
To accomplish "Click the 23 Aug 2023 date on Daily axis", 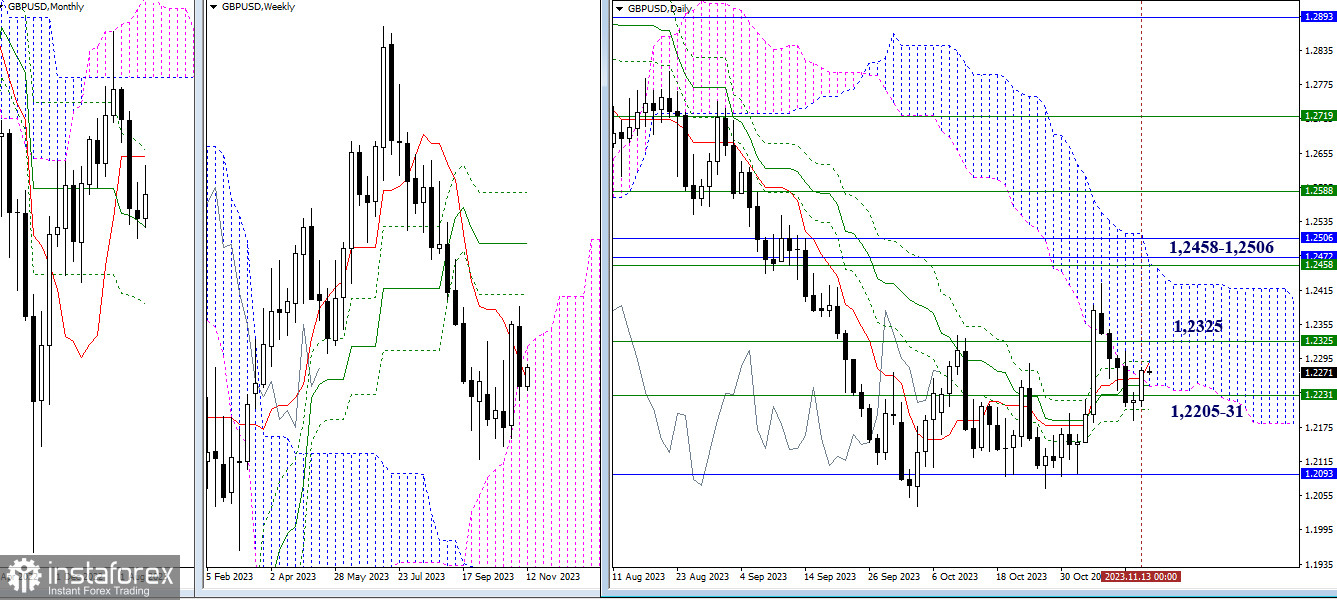I will (x=702, y=577).
